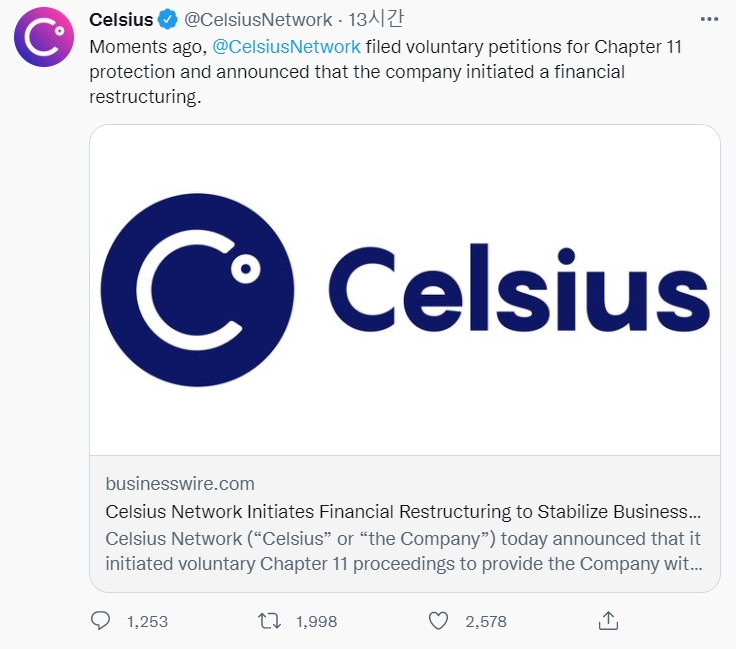Screen dimensions: 736x649
Task: Click the share upload arrow icon
Action: click(x=607, y=621)
